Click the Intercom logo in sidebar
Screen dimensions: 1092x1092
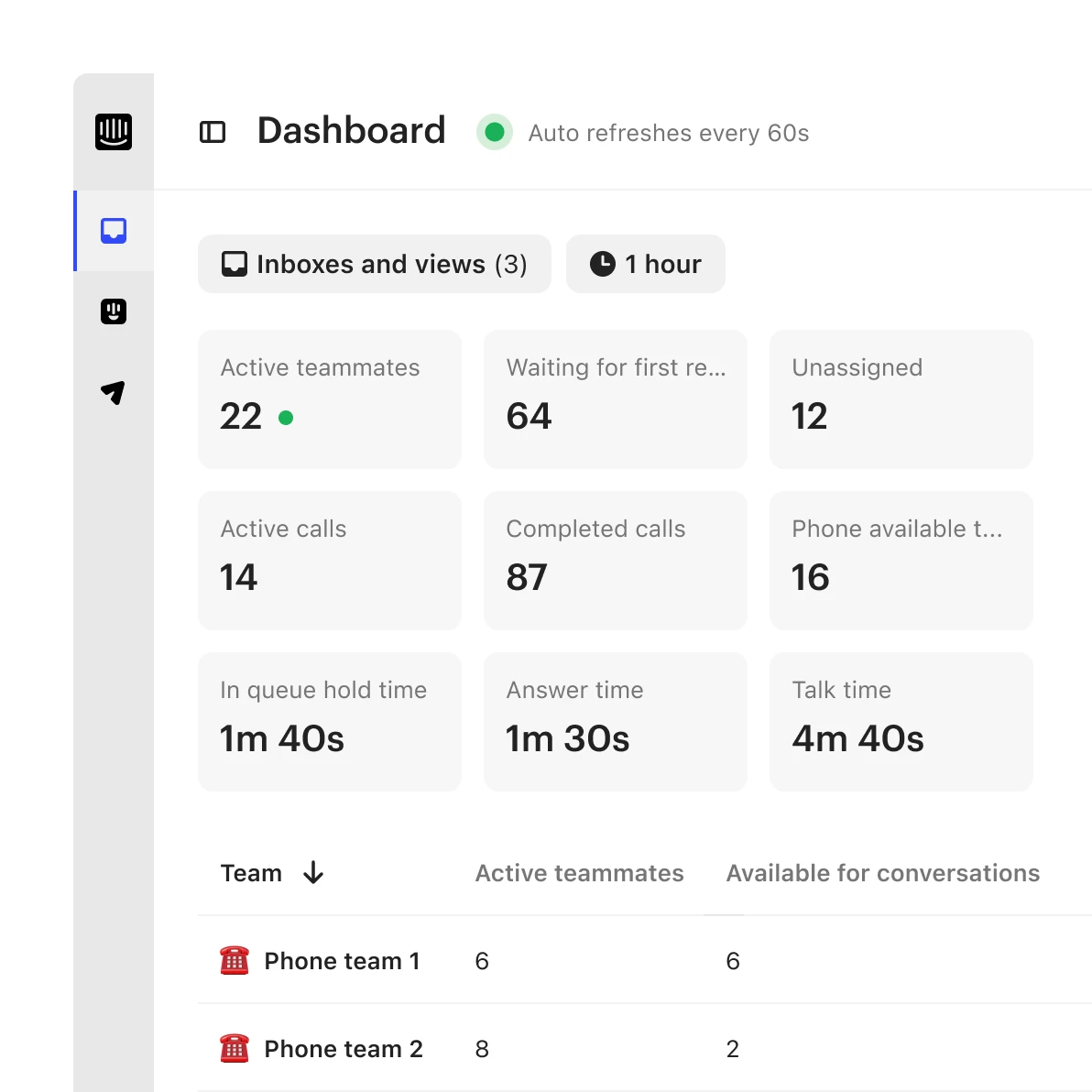tap(114, 132)
